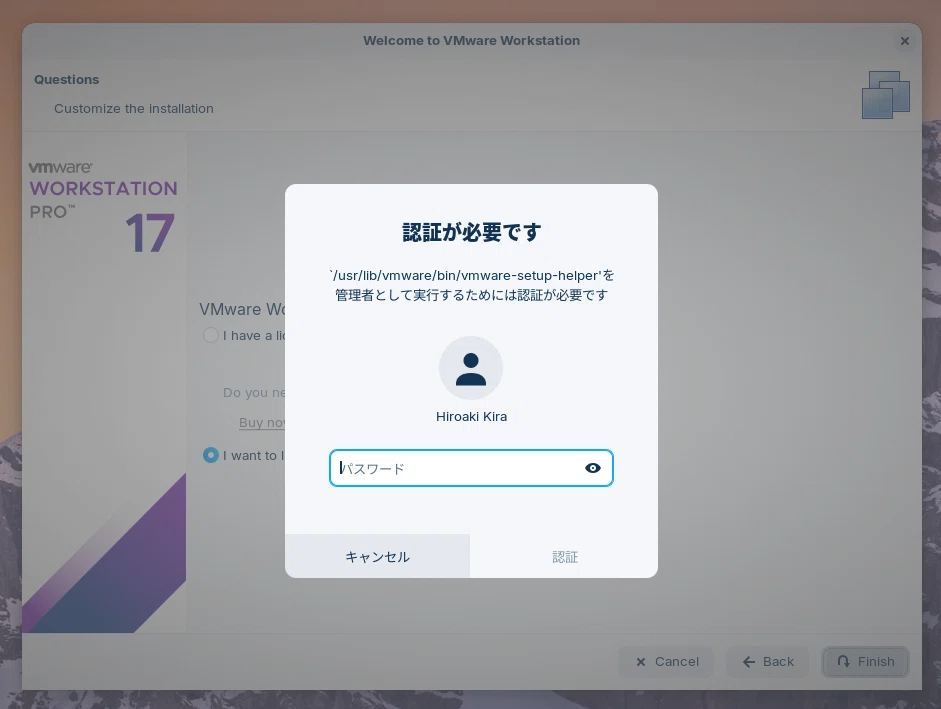Click the Hiroaki Kira username text
Viewport: 941px width, 709px height.
tap(471, 417)
